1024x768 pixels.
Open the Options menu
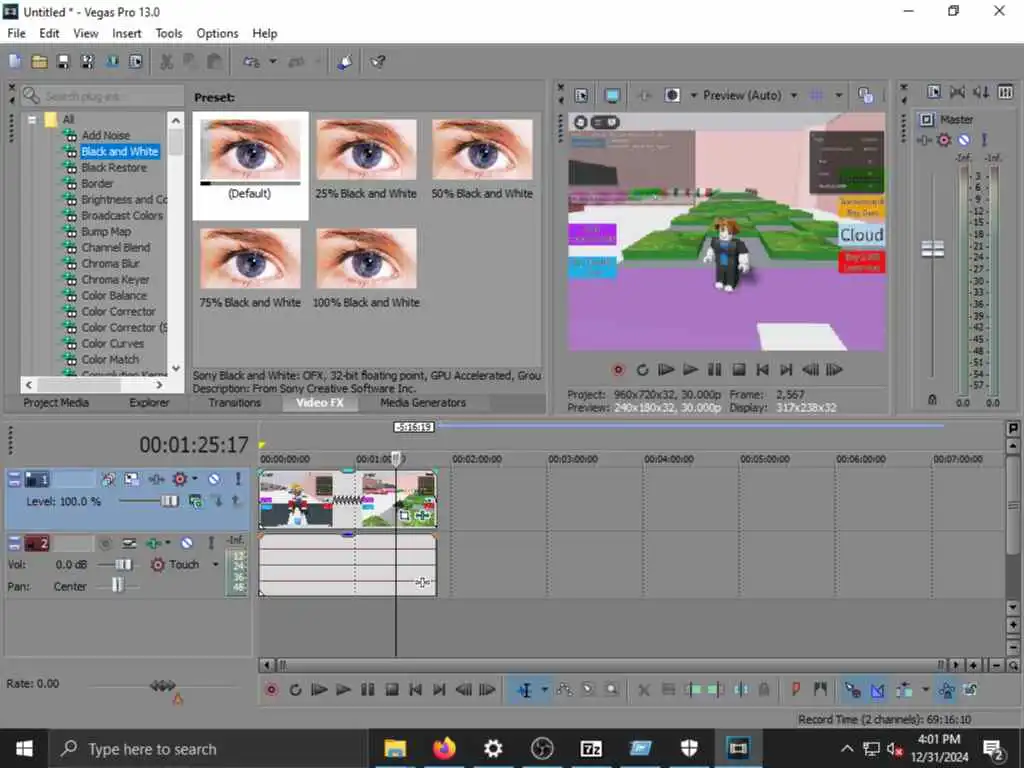point(217,33)
